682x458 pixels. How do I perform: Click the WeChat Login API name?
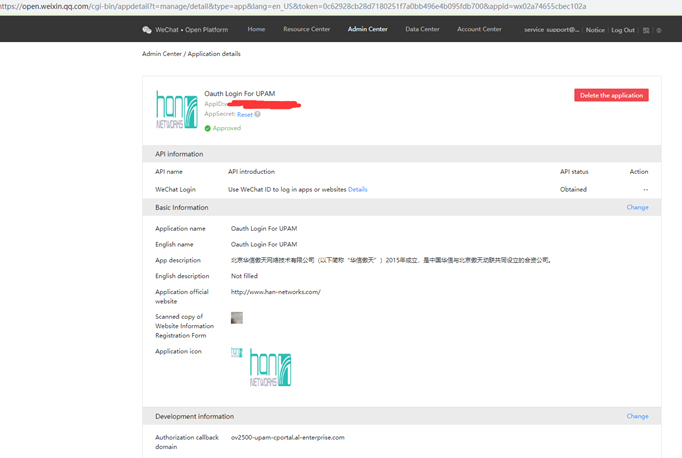[175, 190]
